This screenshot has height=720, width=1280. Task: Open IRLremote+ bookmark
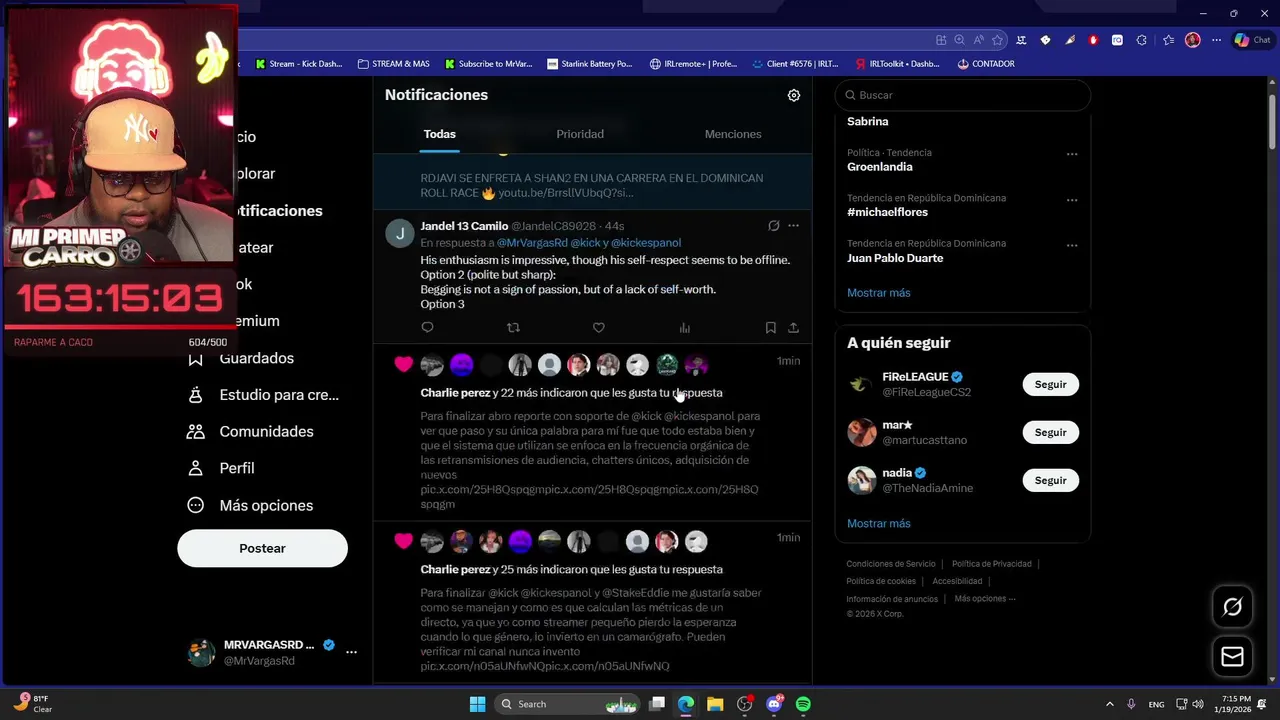[693, 64]
